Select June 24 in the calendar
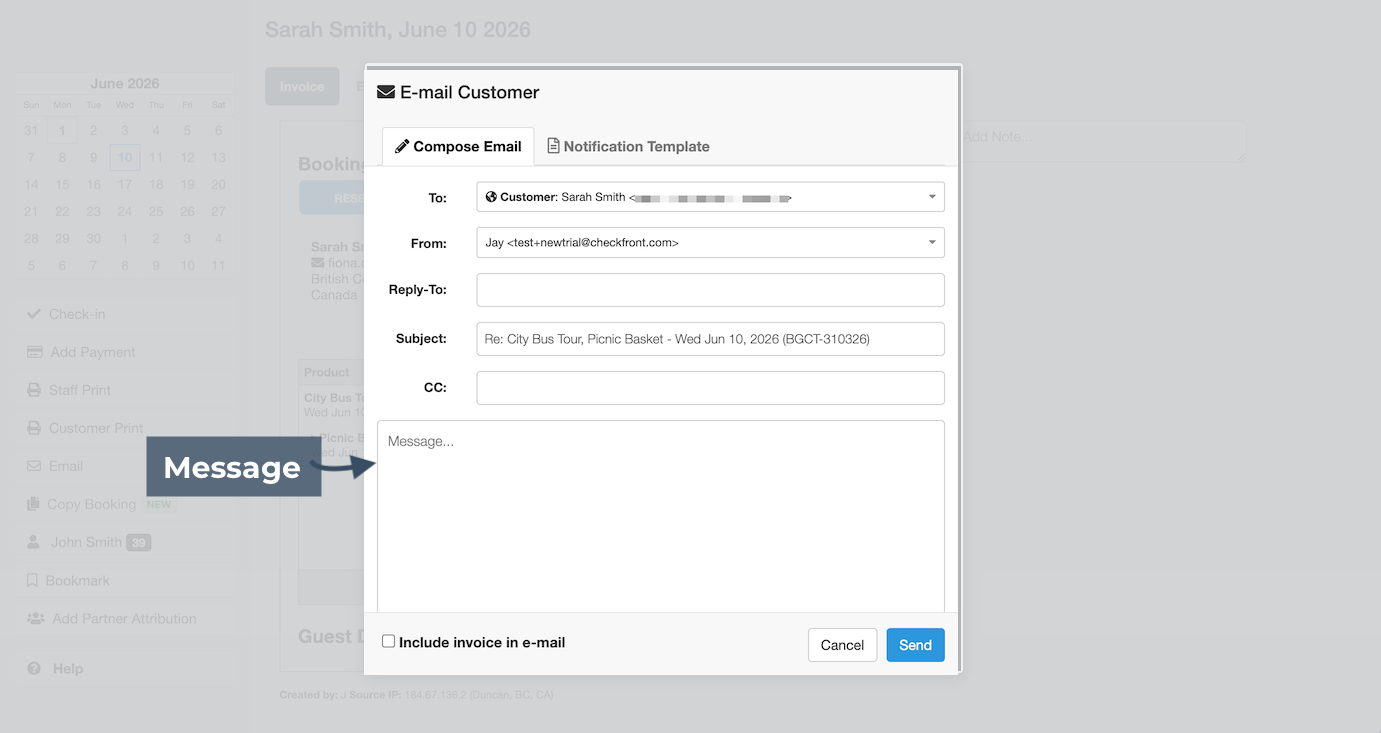 125,211
